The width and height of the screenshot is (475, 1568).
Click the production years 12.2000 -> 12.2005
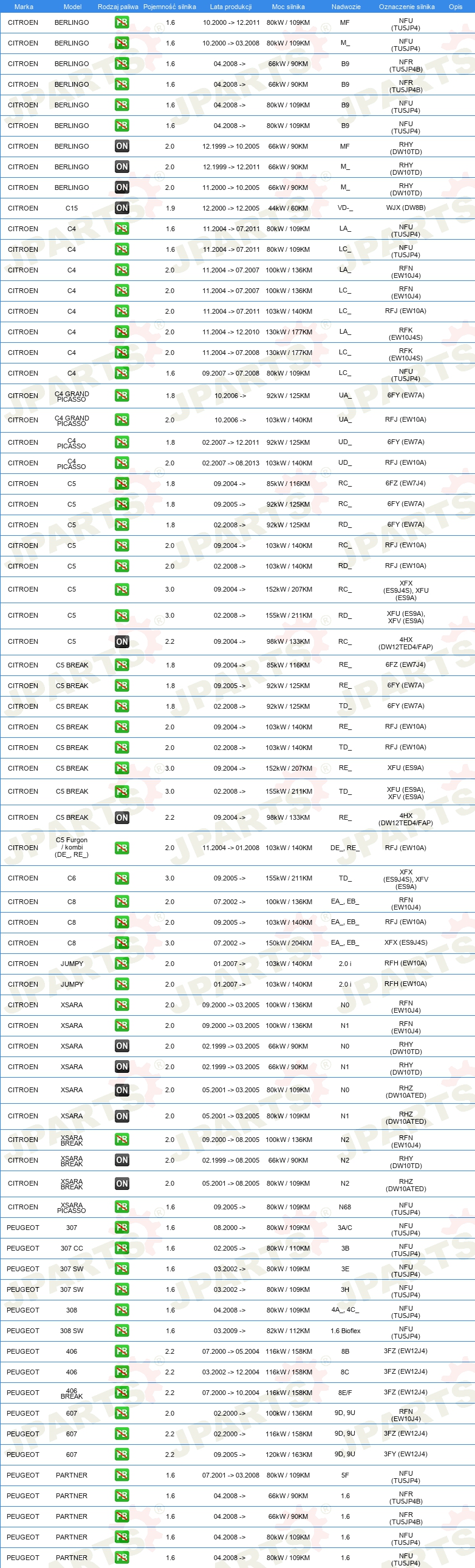coord(231,208)
